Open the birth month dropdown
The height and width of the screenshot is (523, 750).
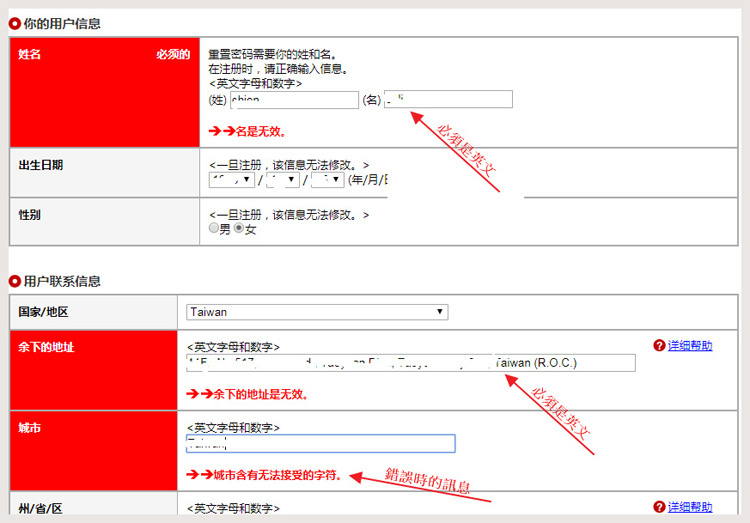click(281, 180)
